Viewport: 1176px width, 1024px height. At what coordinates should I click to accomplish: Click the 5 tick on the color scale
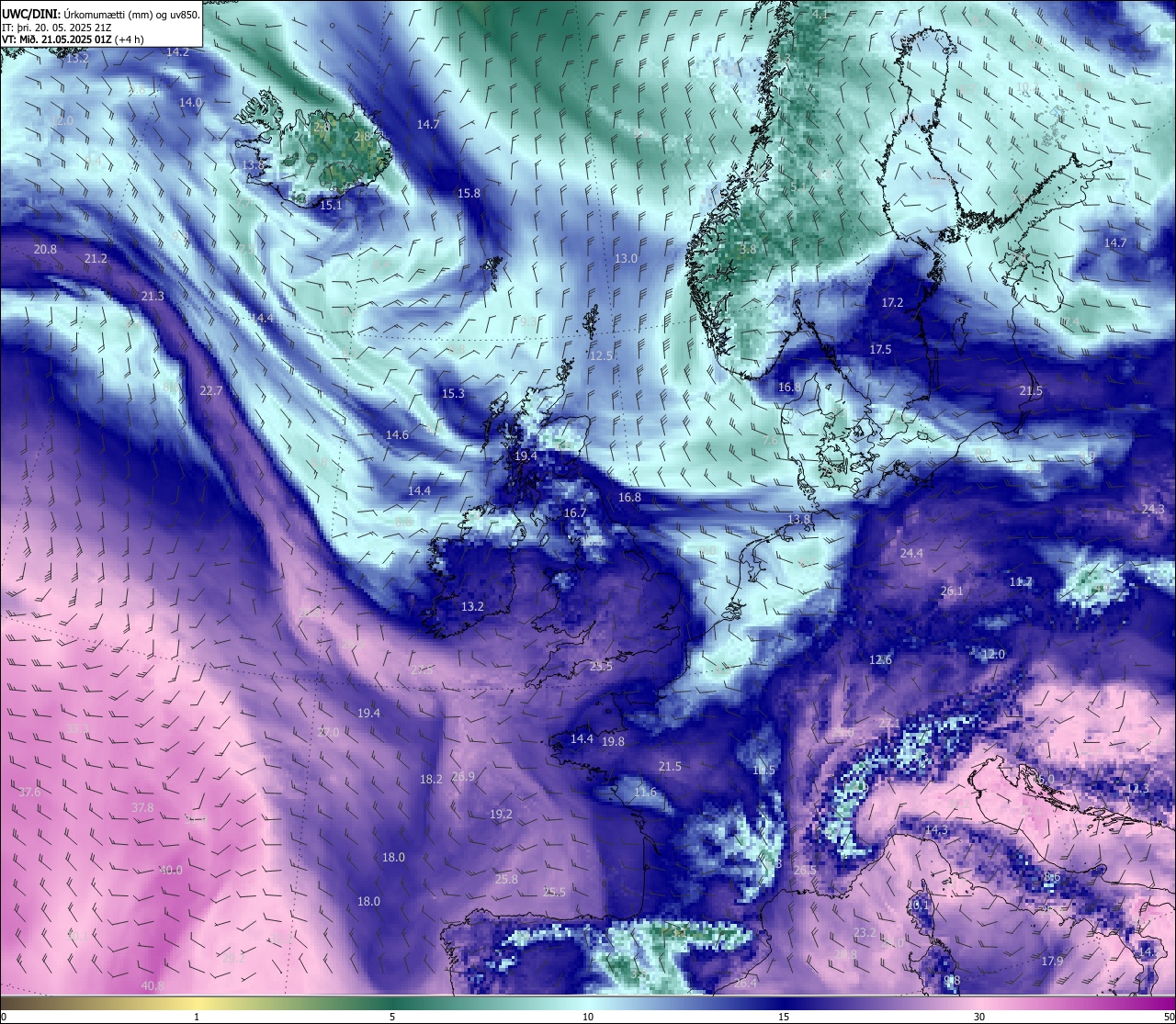click(x=392, y=1016)
